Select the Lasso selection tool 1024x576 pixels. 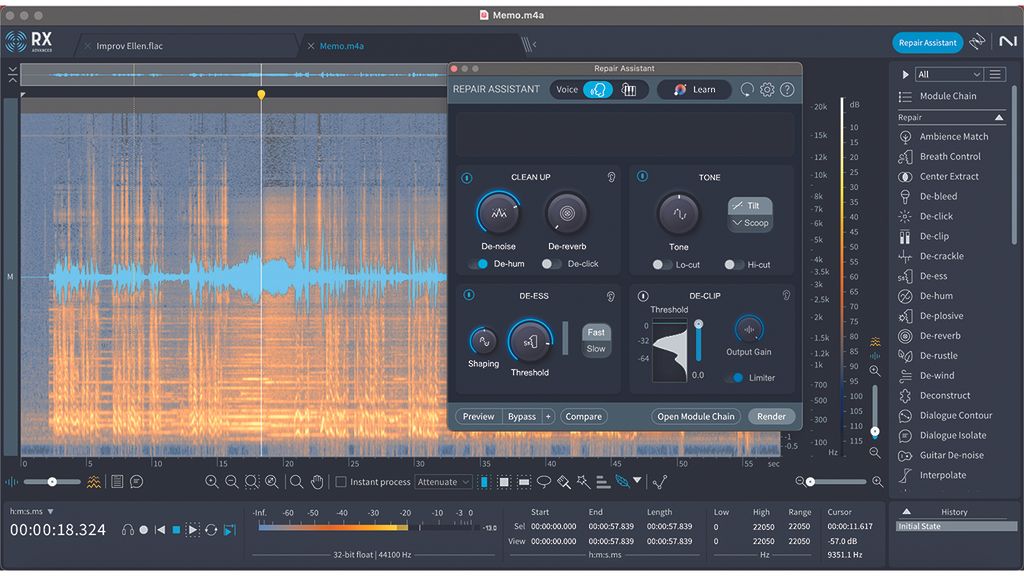544,483
